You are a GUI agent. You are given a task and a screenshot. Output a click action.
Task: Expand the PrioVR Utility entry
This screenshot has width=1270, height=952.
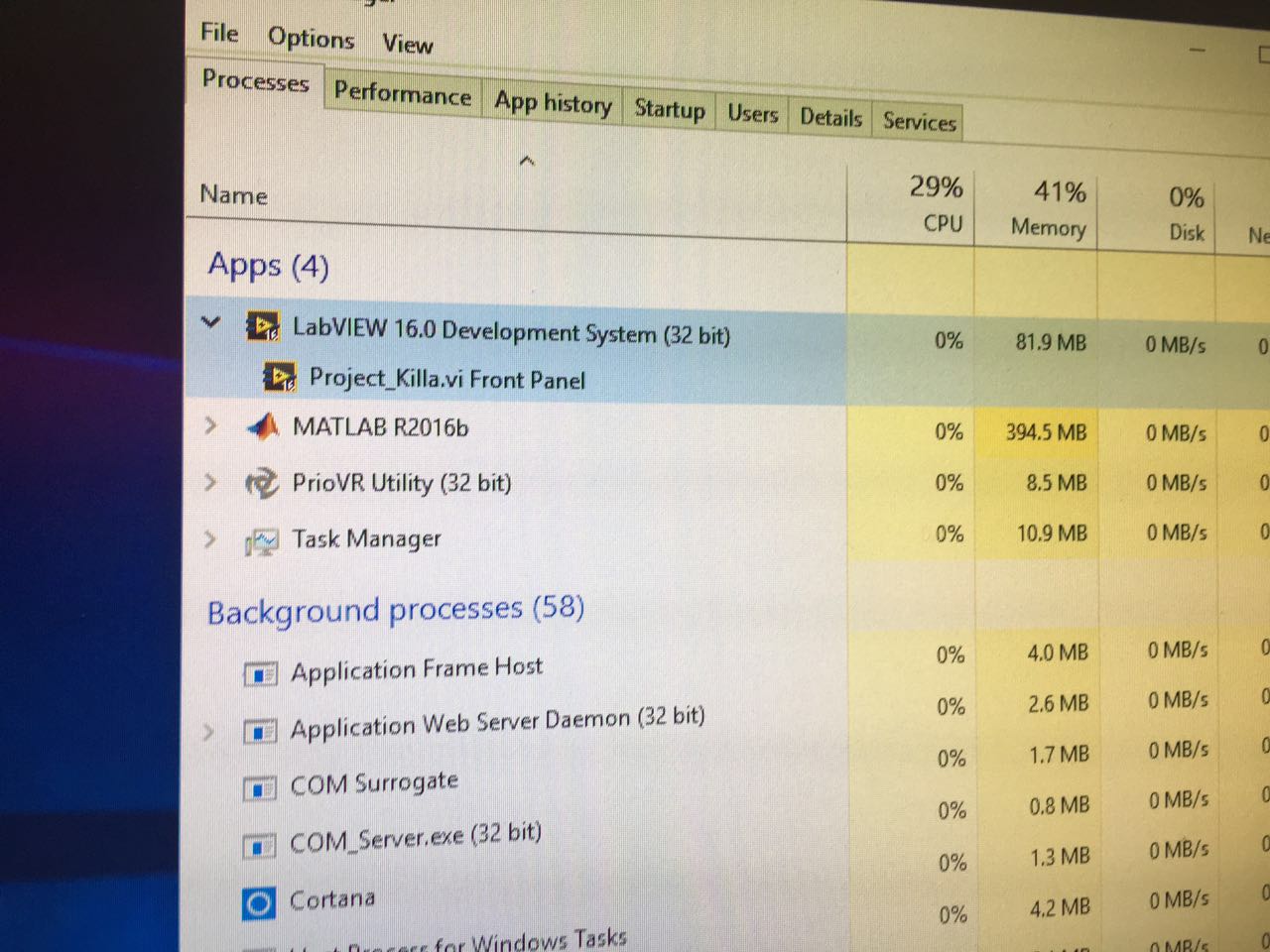(x=209, y=482)
